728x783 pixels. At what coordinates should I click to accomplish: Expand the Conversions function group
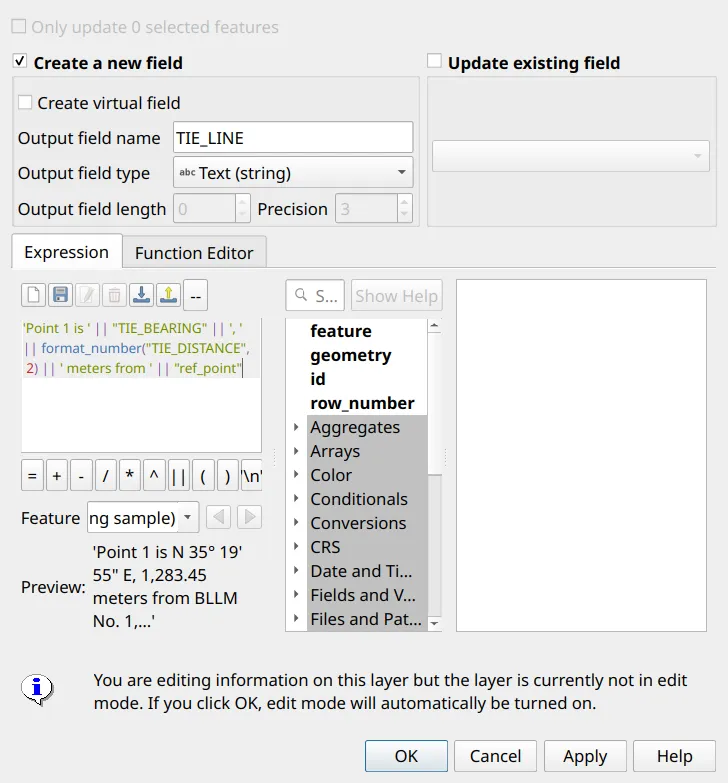(x=296, y=522)
